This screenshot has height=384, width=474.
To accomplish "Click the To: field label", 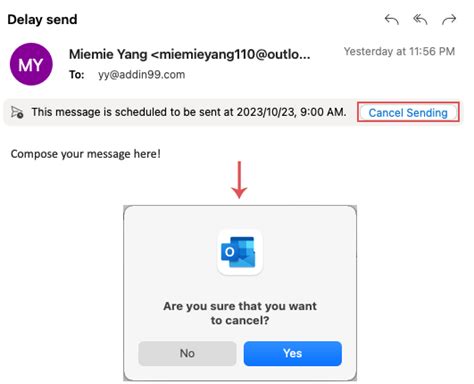I will coord(77,75).
